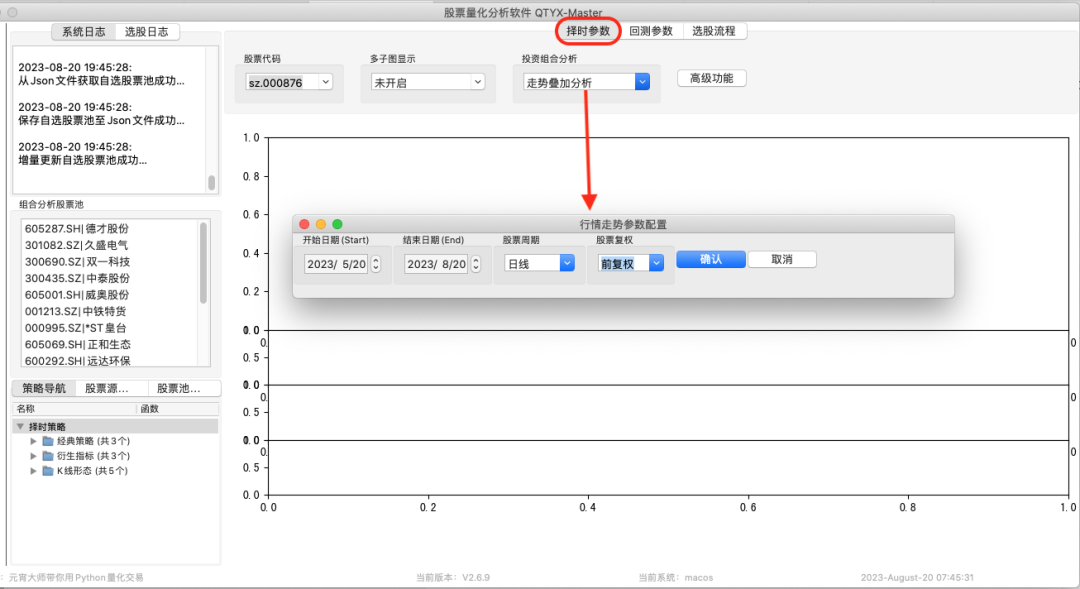Click status text 当前系统: macos

pos(675,577)
